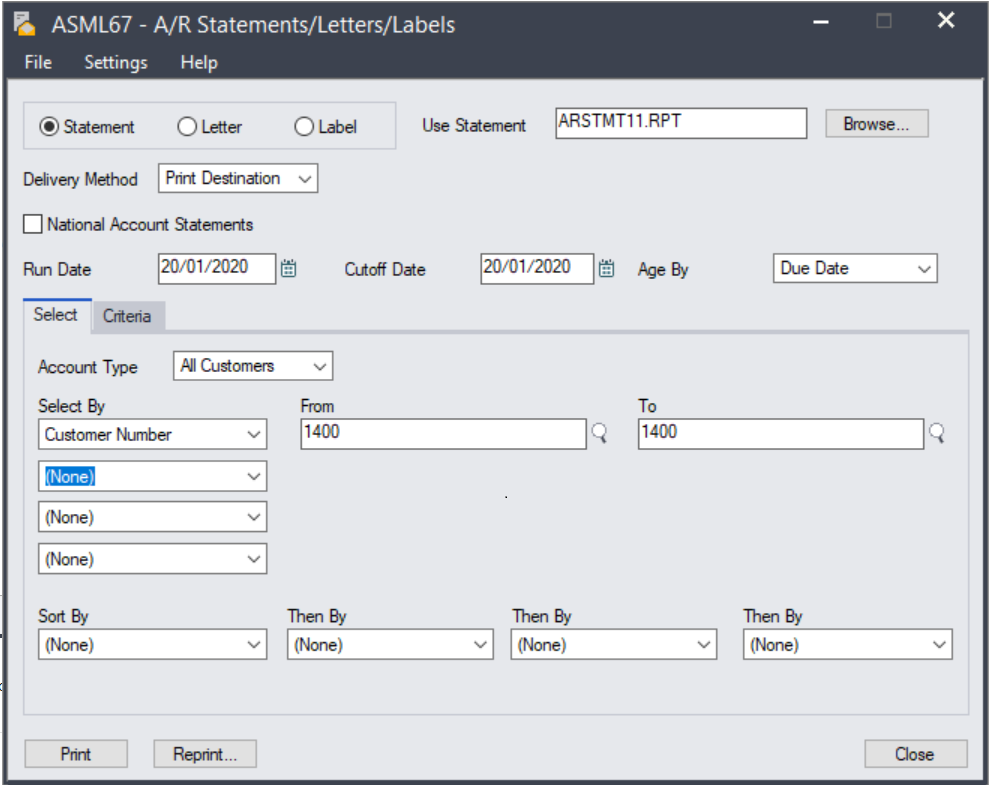Image resolution: width=989 pixels, height=785 pixels.
Task: Select the Label radio button
Action: (x=304, y=127)
